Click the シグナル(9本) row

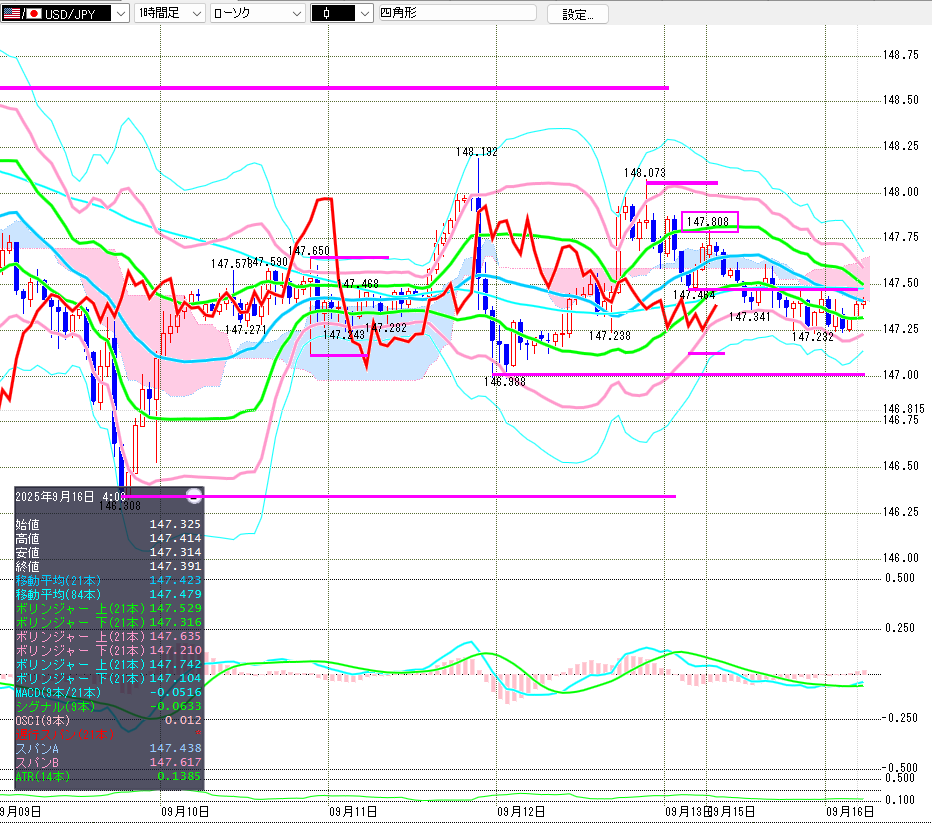tap(108, 707)
